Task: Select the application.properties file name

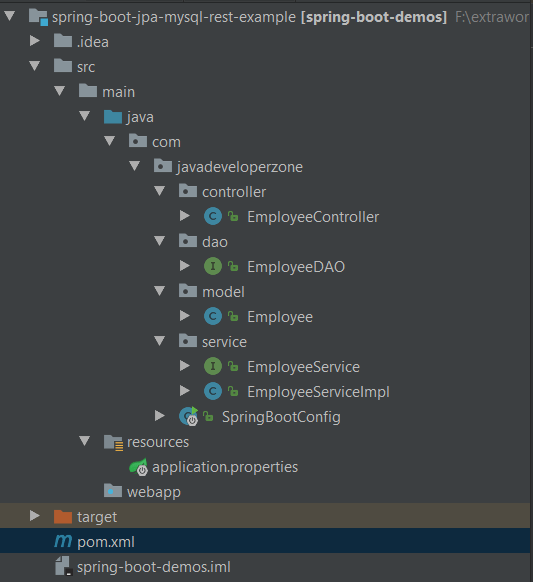Action: [x=225, y=467]
